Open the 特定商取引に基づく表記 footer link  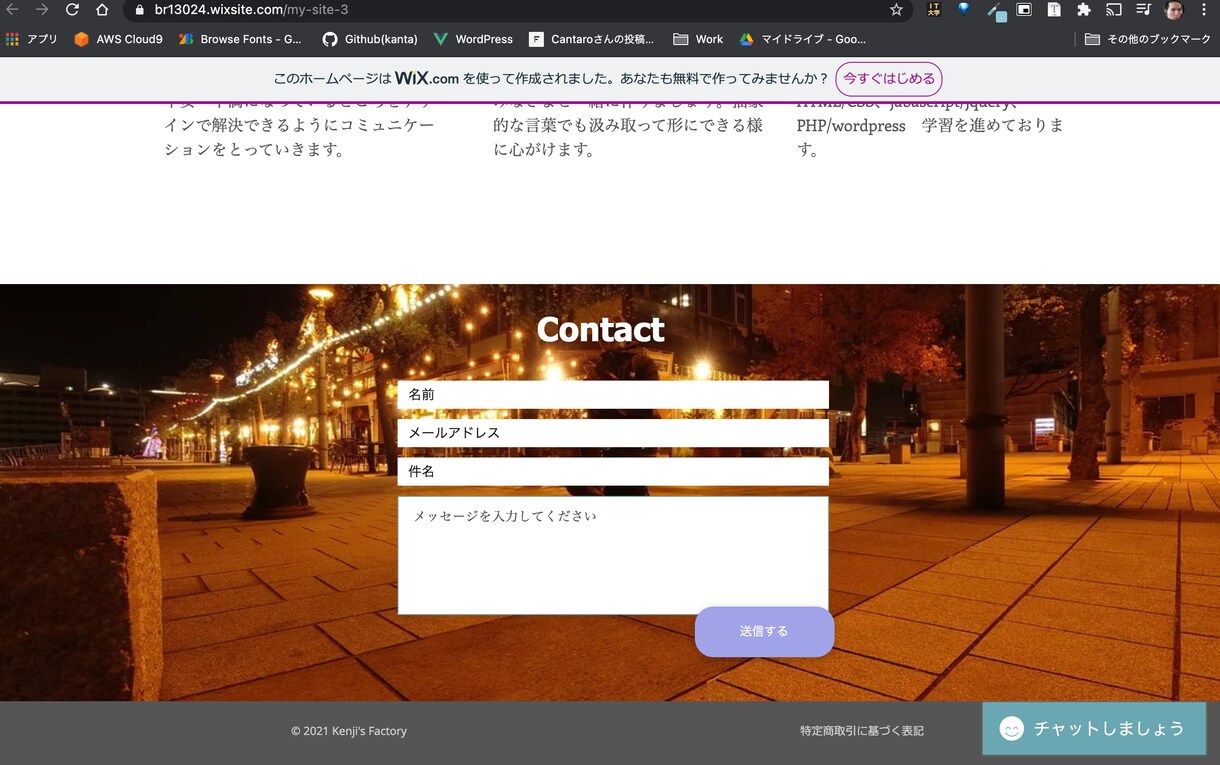tap(862, 731)
